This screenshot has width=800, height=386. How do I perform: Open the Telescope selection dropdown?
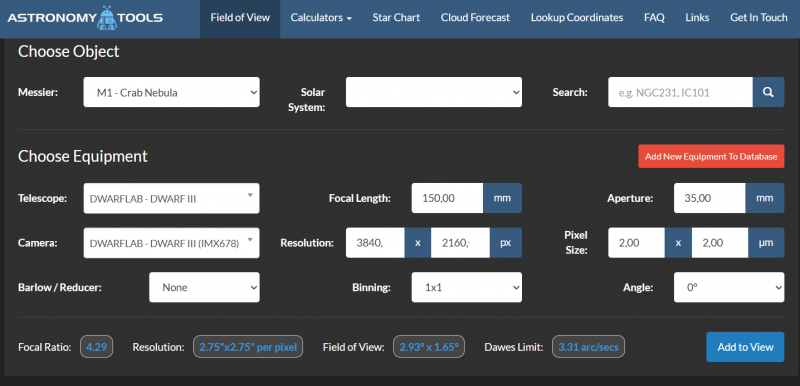[x=171, y=198]
